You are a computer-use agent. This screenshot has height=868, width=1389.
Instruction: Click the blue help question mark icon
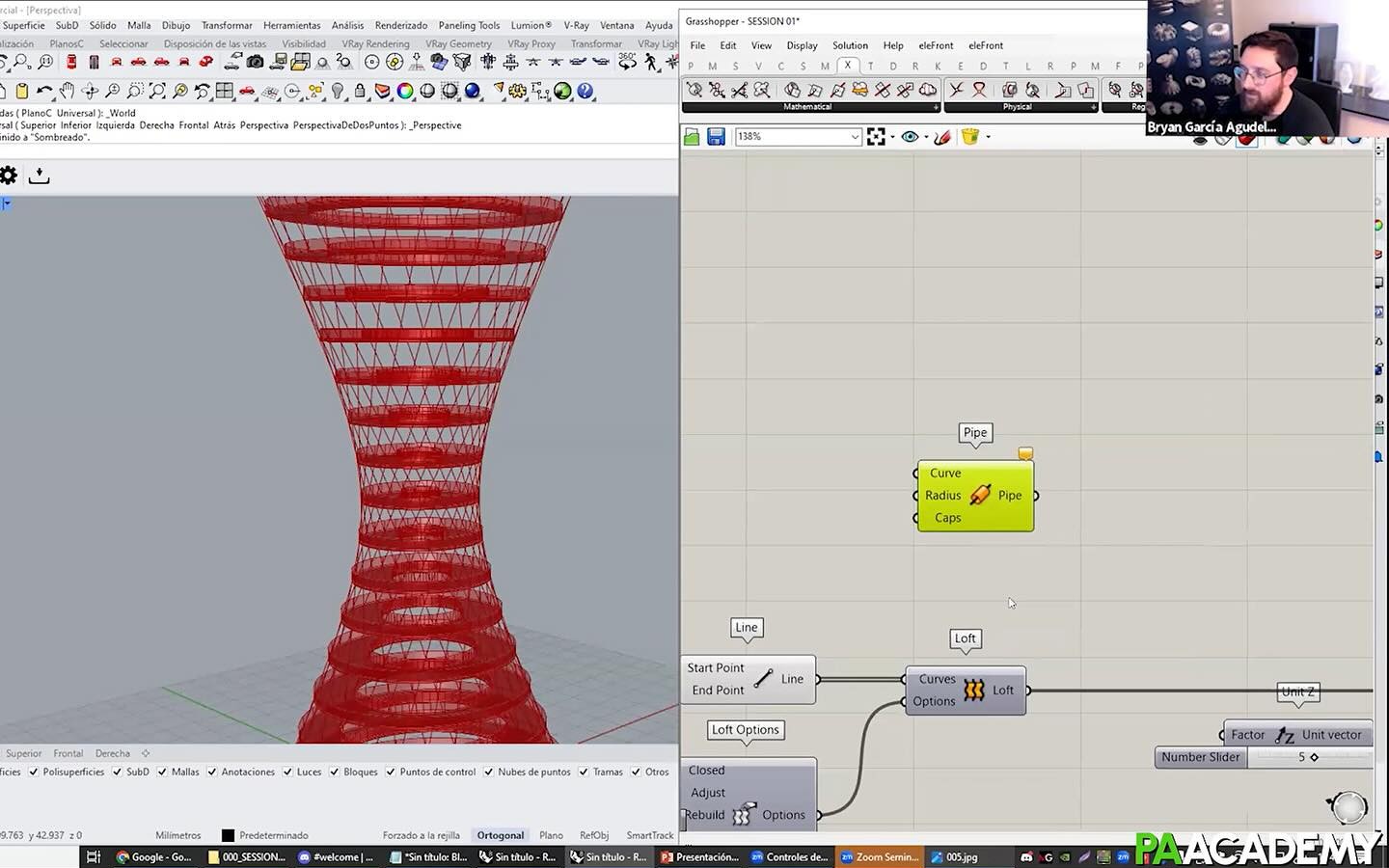pos(586,91)
